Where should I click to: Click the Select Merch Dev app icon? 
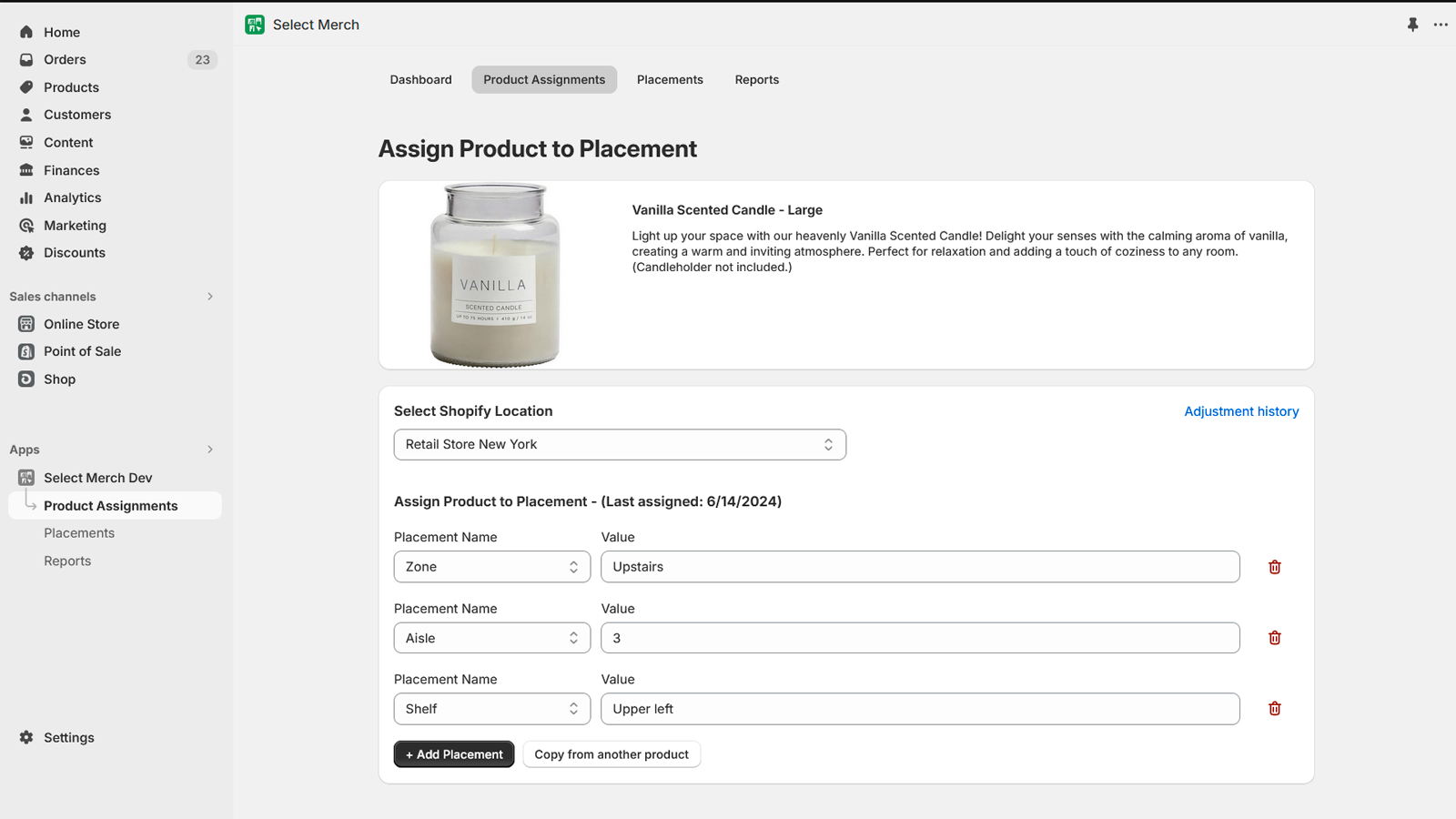coord(26,478)
